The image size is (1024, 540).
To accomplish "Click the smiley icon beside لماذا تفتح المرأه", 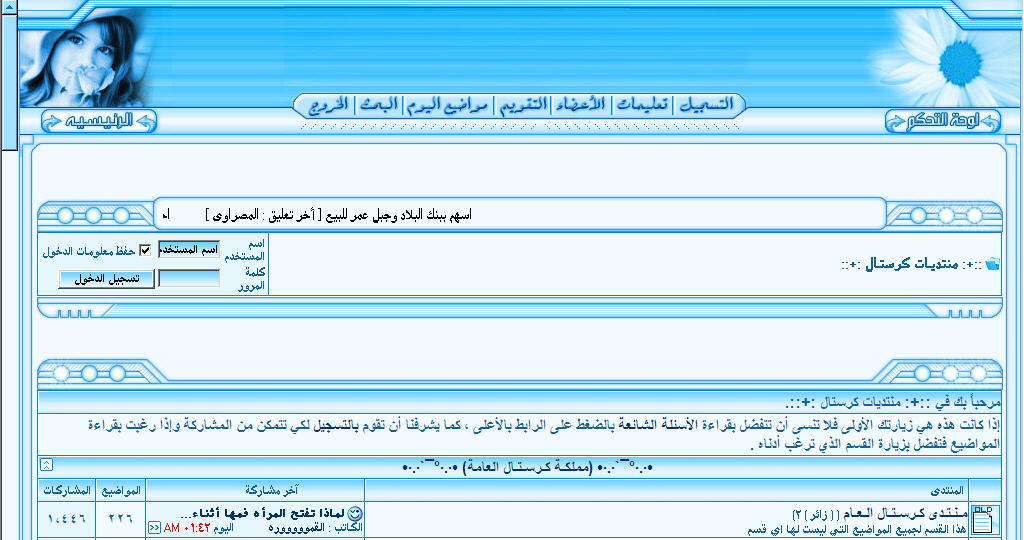I will [356, 513].
